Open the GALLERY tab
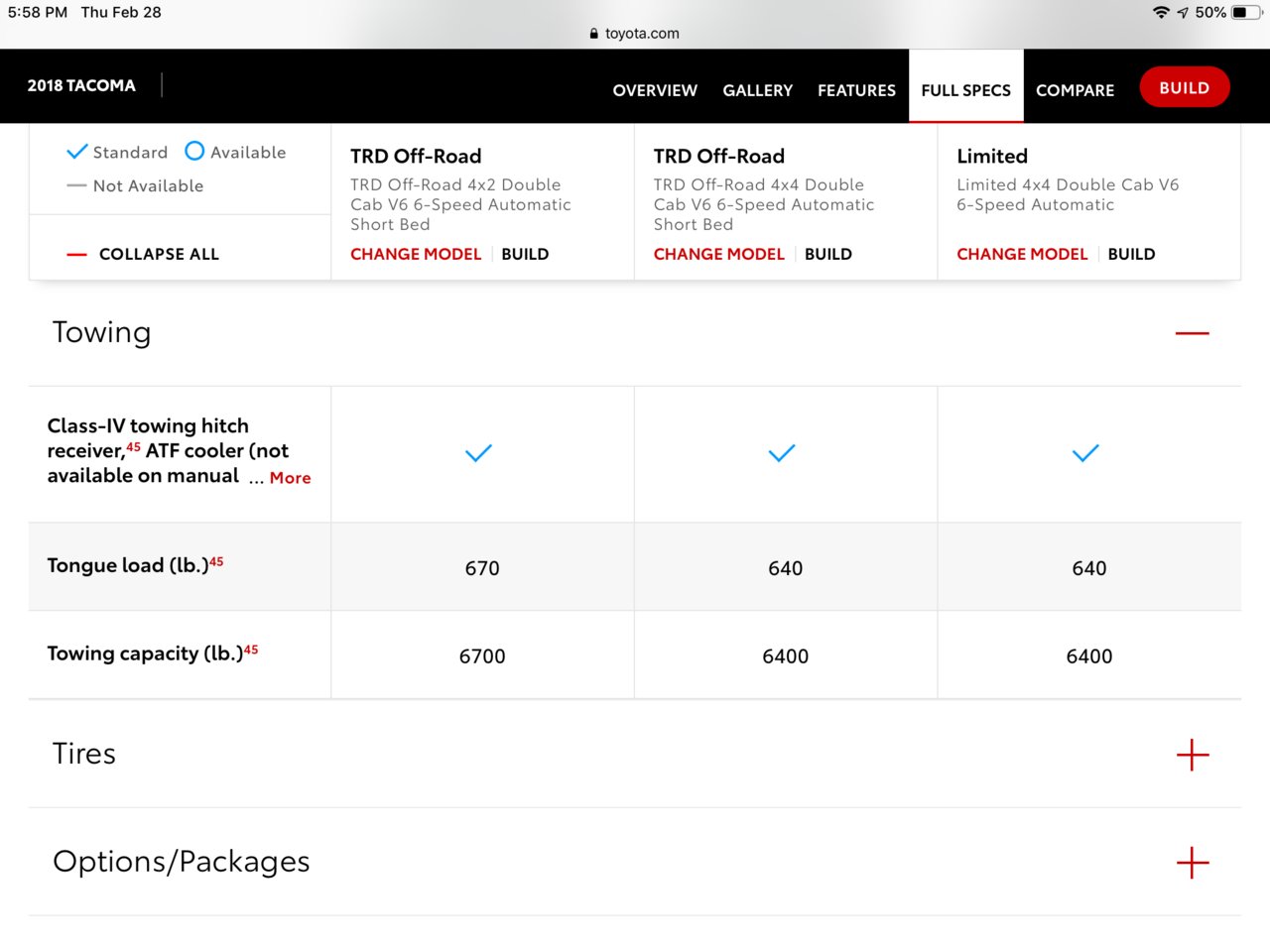This screenshot has height=952, width=1270. [x=758, y=90]
